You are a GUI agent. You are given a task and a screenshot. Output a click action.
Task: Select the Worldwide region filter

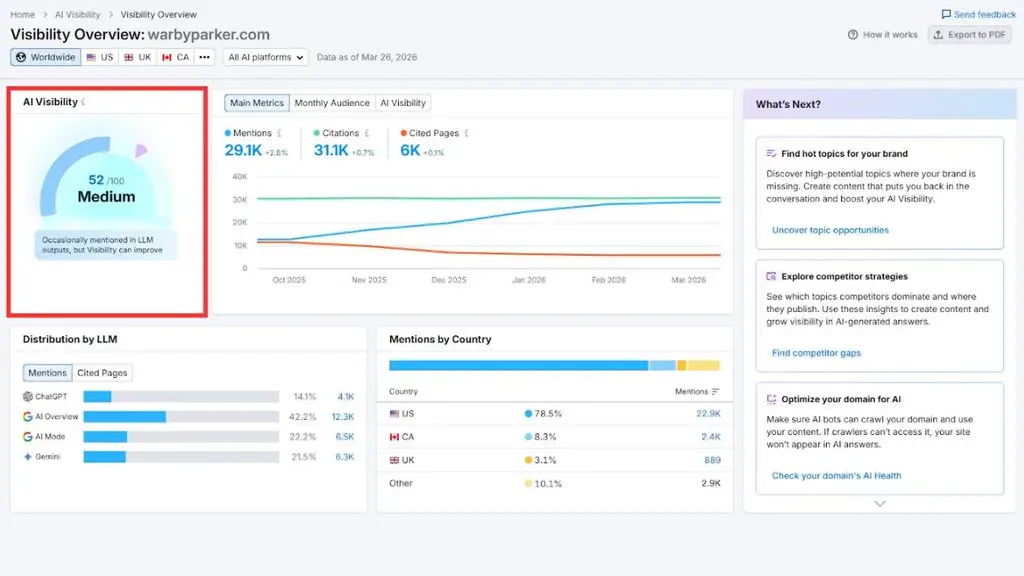(x=46, y=57)
